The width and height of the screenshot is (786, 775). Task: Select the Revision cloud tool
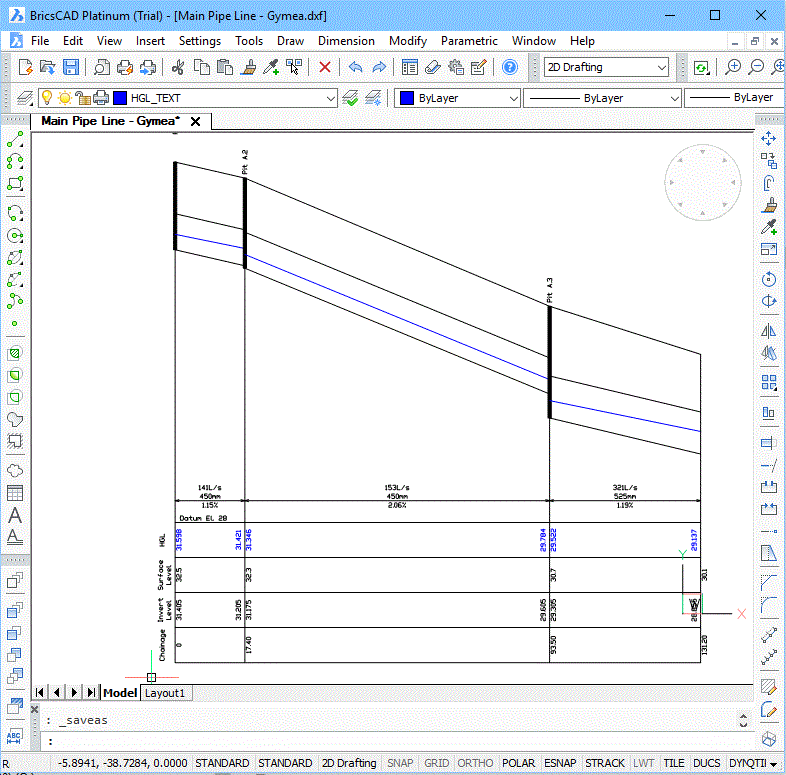click(15, 471)
